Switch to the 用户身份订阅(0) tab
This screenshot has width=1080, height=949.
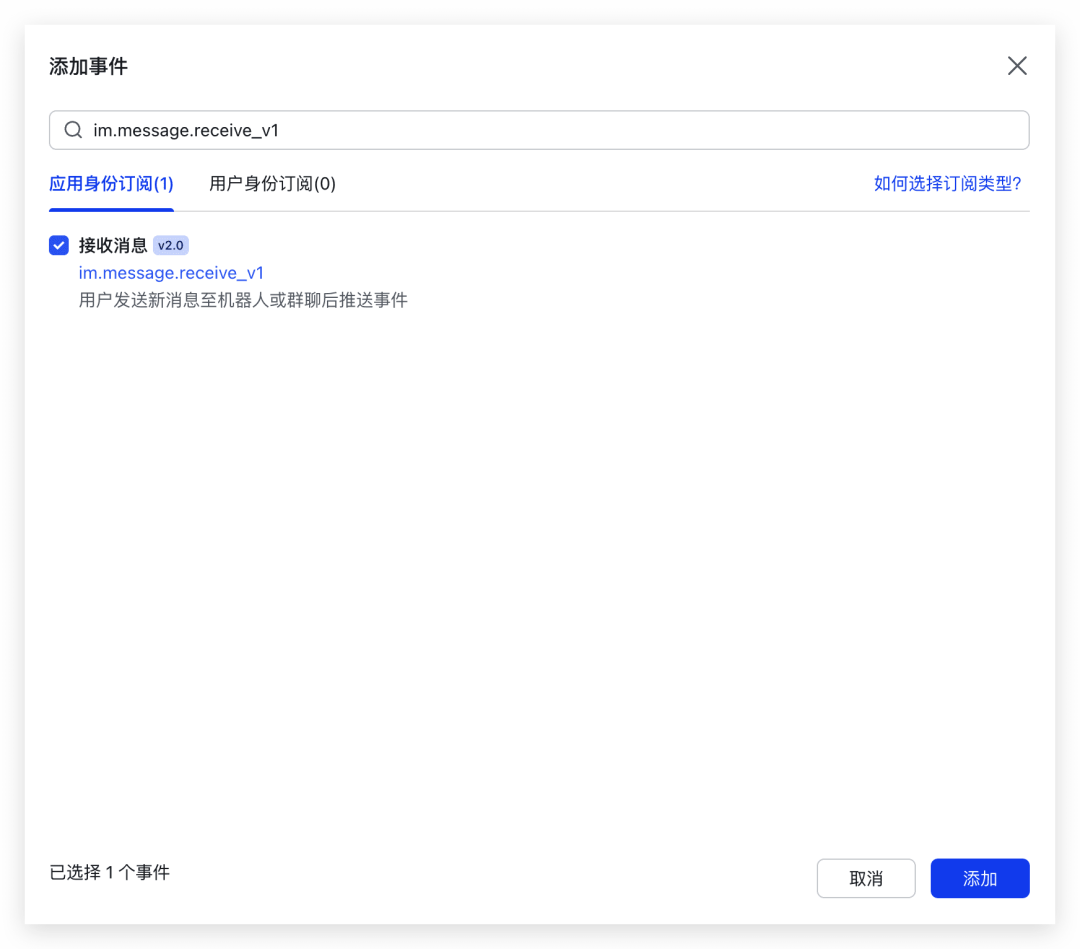pyautogui.click(x=272, y=184)
